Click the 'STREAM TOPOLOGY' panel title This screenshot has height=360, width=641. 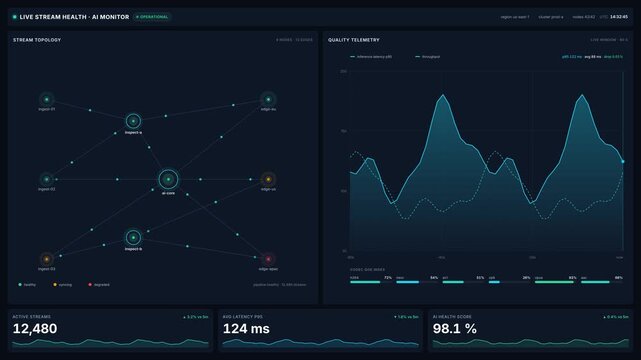[x=37, y=40]
